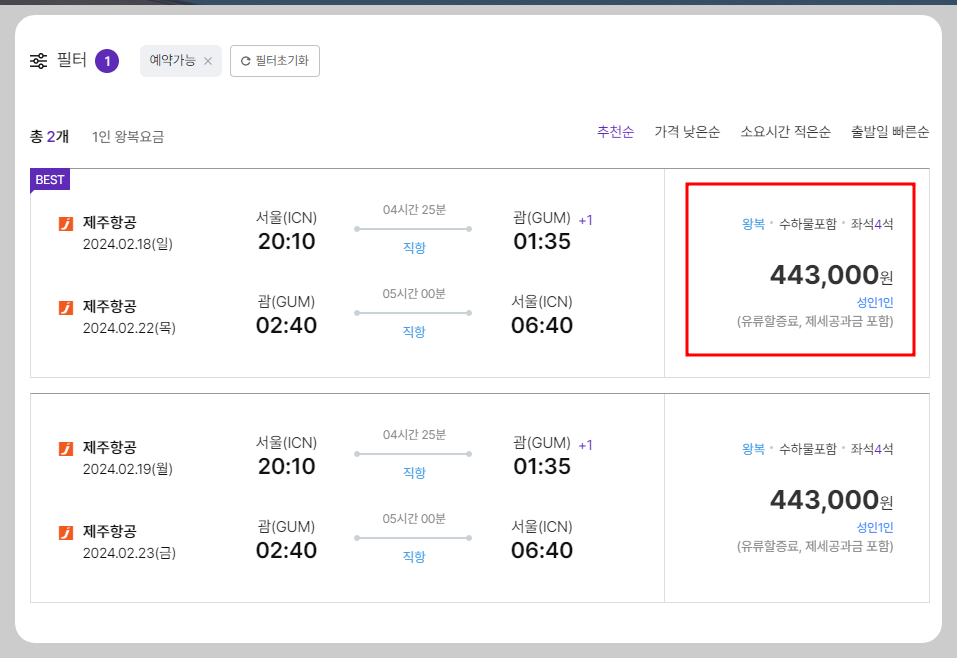Image resolution: width=957 pixels, height=658 pixels.
Task: Click the x icon on 예약가능 chip
Action: [x=208, y=60]
